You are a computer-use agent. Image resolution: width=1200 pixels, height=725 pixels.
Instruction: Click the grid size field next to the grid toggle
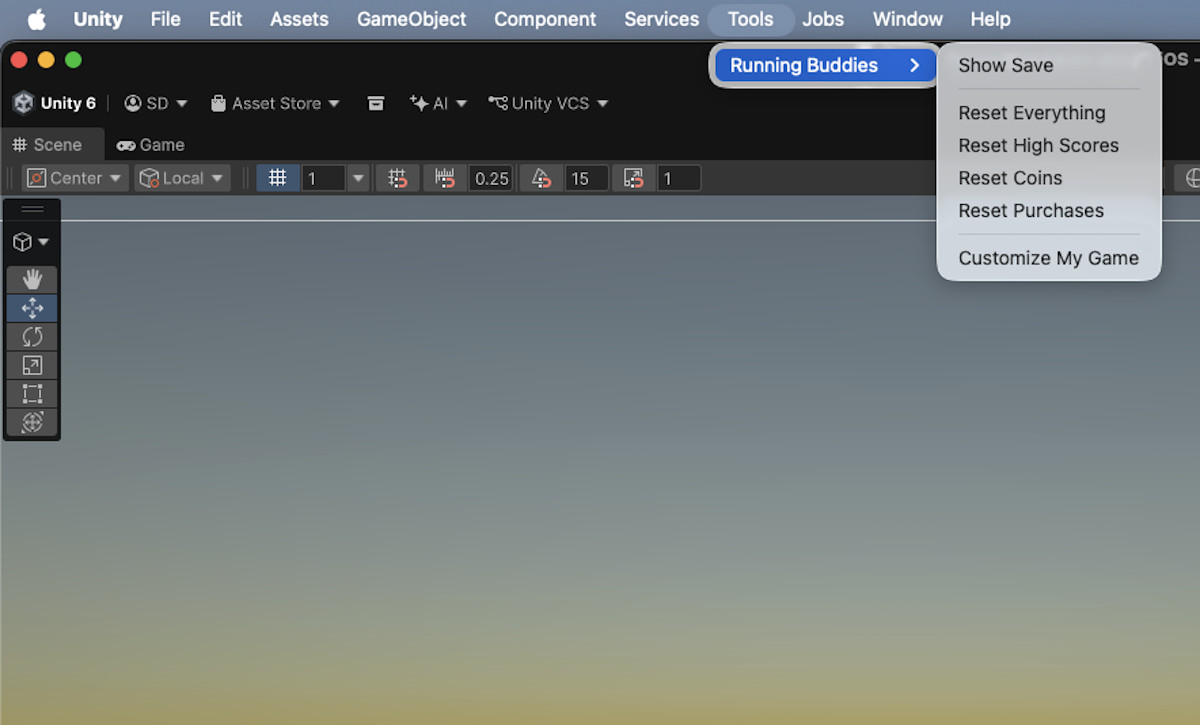[323, 178]
